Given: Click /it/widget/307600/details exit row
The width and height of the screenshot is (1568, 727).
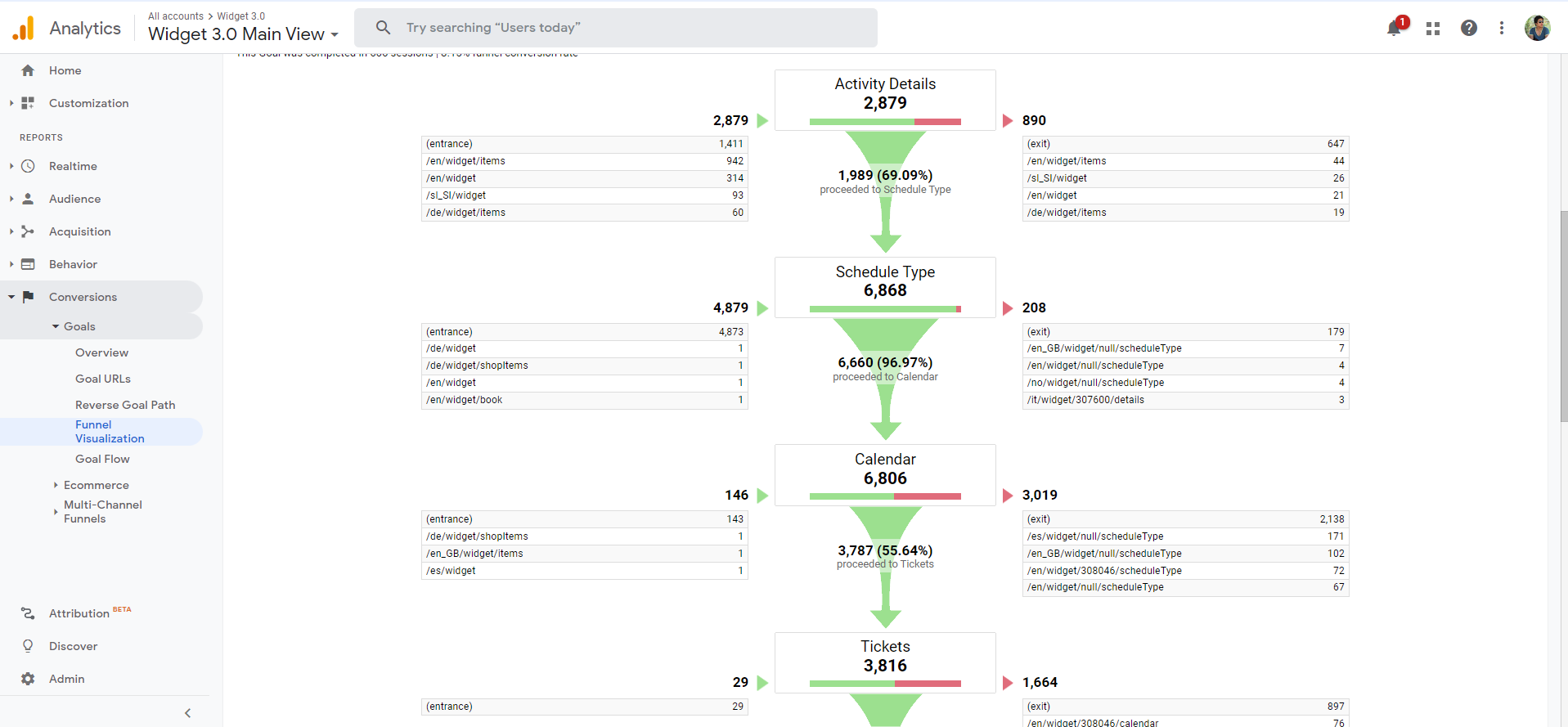Looking at the screenshot, I should (x=1185, y=400).
